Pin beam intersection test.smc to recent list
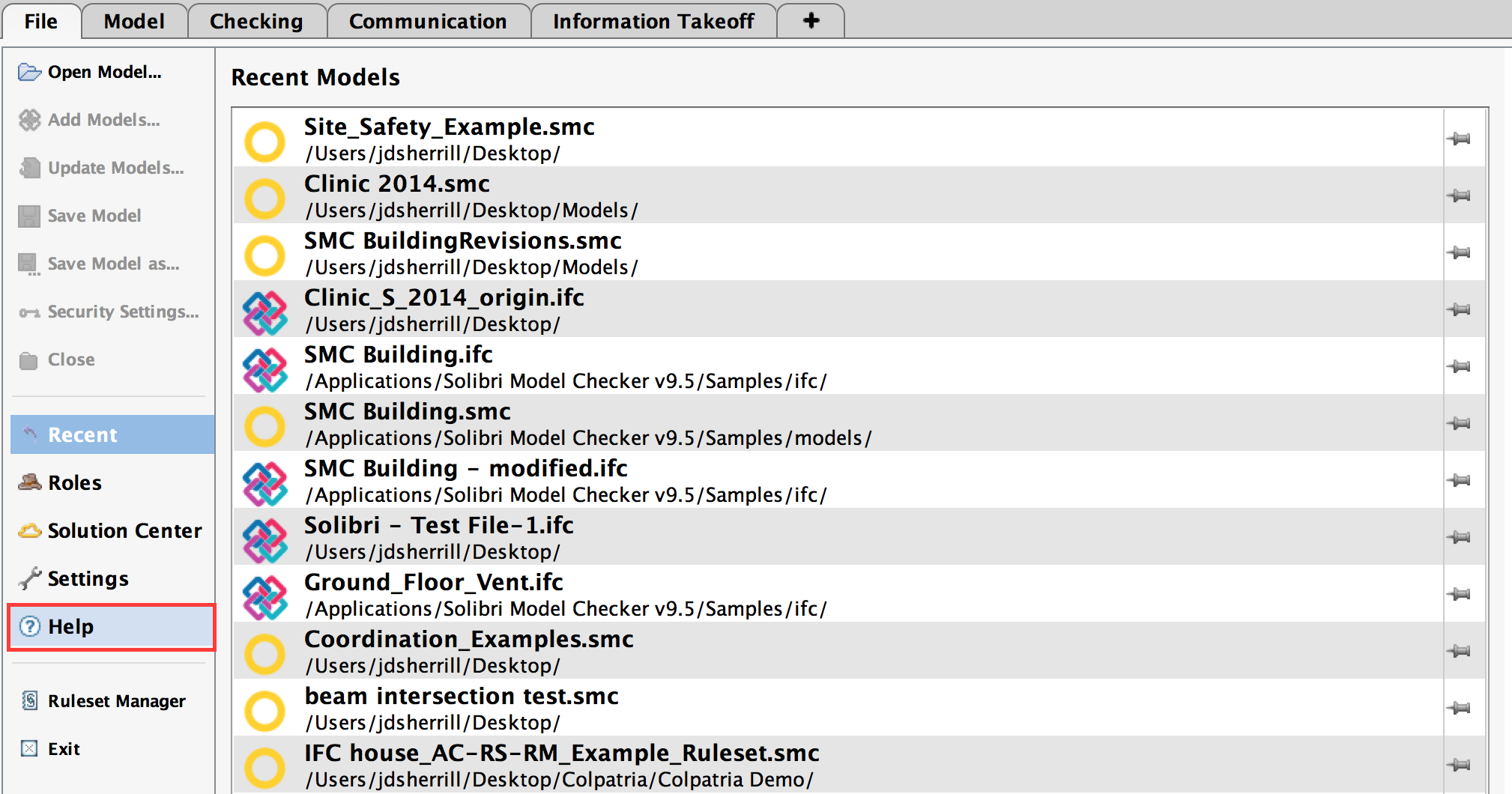Image resolution: width=1512 pixels, height=794 pixels. pos(1459,708)
